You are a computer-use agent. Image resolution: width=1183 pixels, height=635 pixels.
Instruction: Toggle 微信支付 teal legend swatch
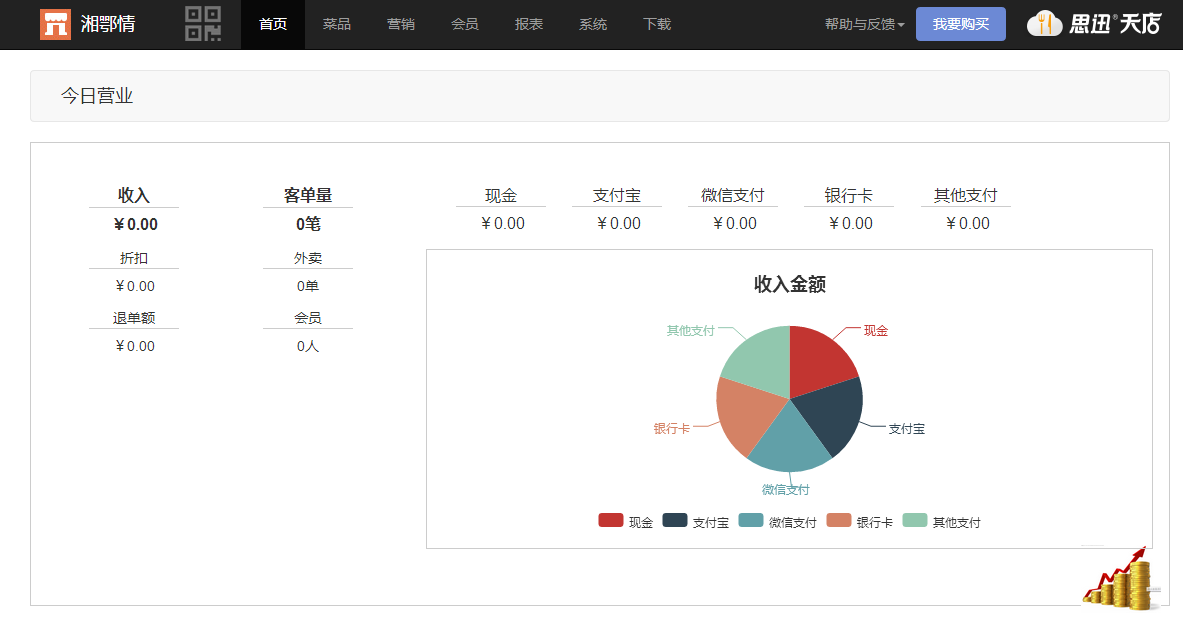751,520
